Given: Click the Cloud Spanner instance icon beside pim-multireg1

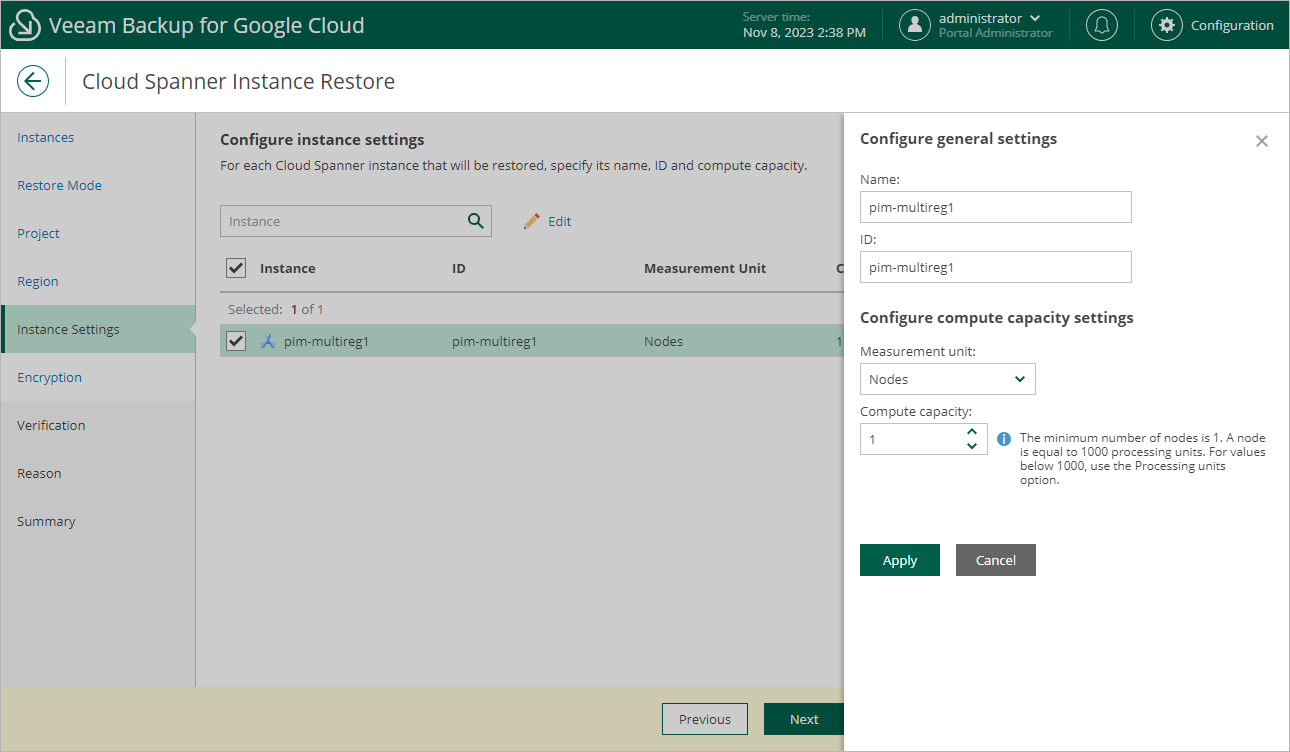Looking at the screenshot, I should tap(267, 341).
